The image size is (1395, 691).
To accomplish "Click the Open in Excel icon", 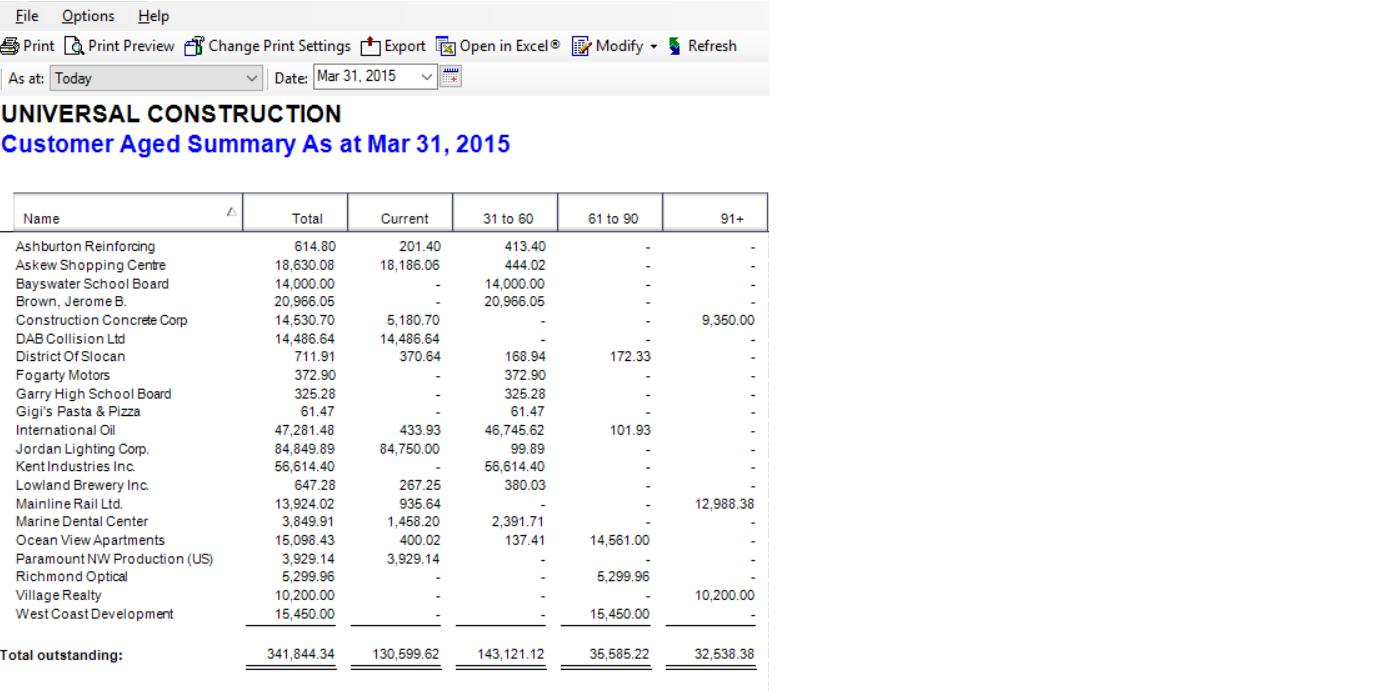I will tap(445, 46).
